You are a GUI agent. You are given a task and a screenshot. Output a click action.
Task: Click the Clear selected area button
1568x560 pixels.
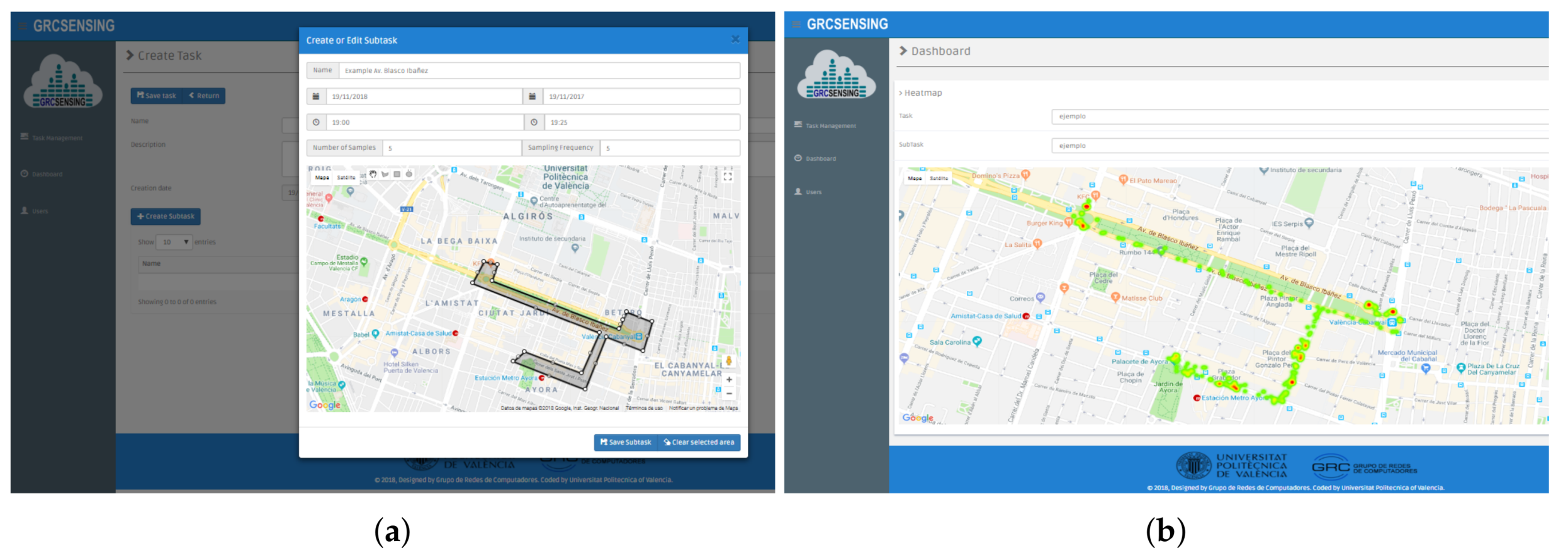[x=699, y=442]
